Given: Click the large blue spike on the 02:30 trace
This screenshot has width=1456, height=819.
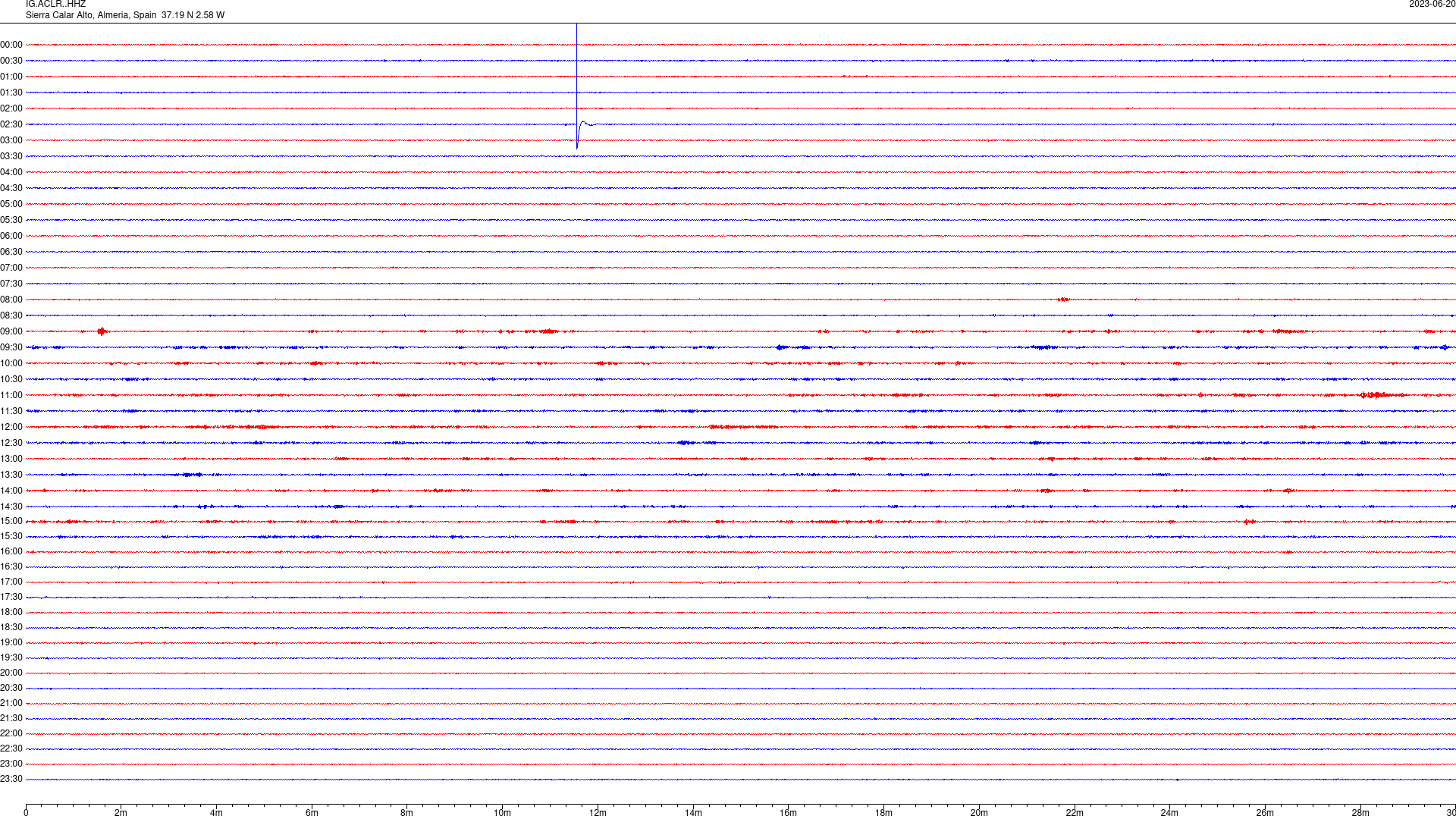Looking at the screenshot, I should [x=577, y=86].
